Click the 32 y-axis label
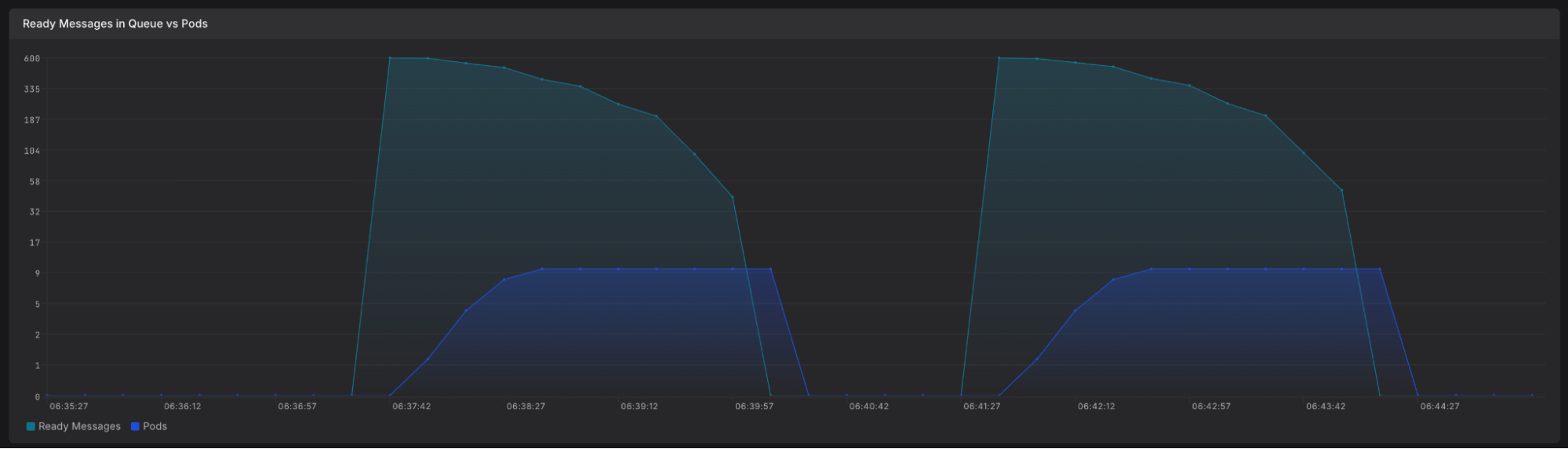 coord(35,212)
